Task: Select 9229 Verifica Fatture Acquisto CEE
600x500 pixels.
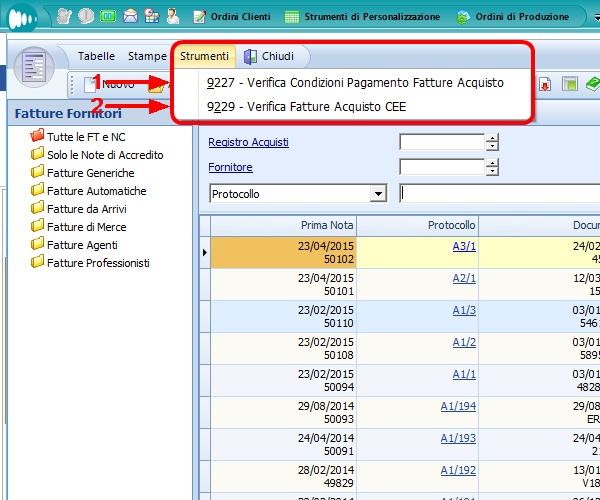Action: pyautogui.click(x=306, y=106)
